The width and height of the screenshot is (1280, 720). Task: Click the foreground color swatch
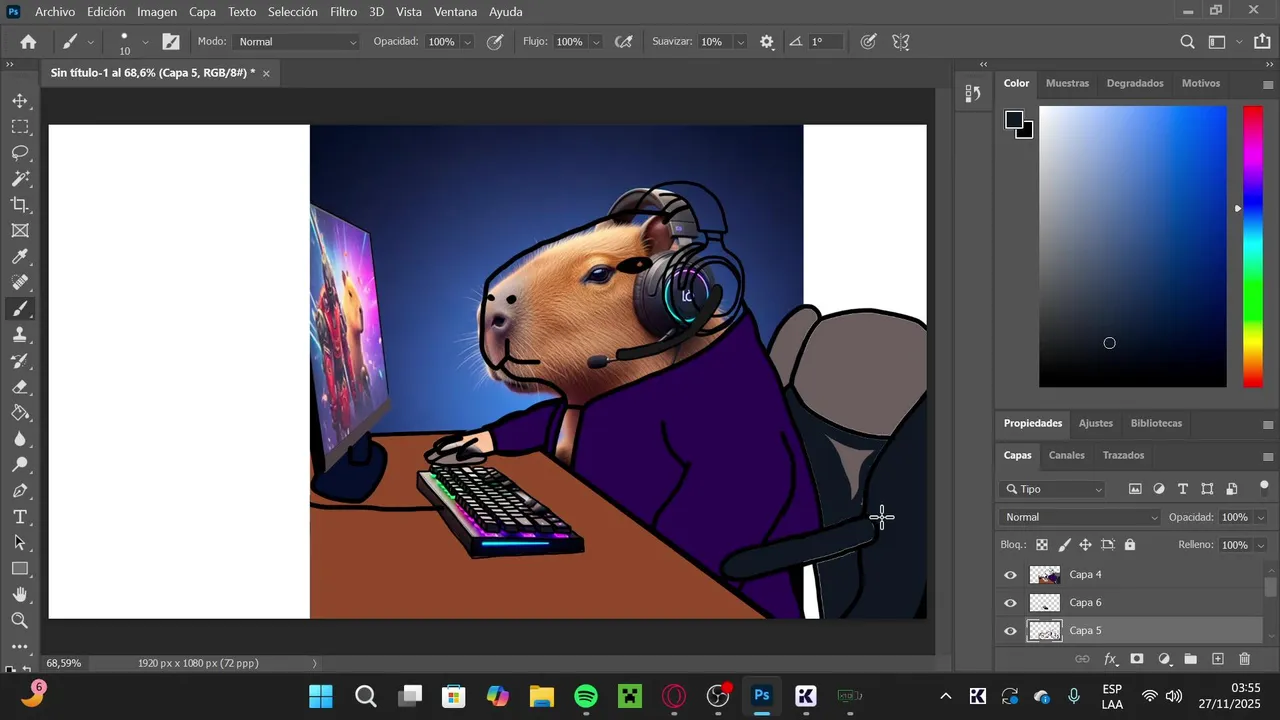click(1014, 120)
